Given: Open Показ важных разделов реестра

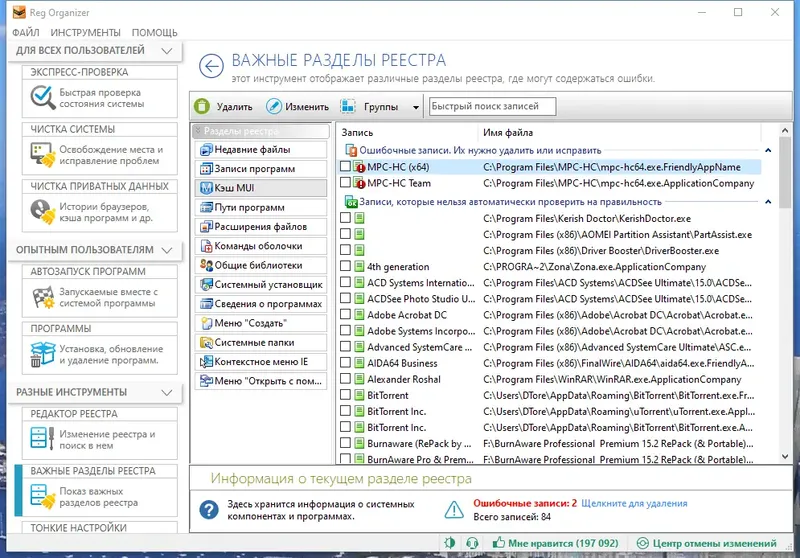Looking at the screenshot, I should tap(100, 497).
